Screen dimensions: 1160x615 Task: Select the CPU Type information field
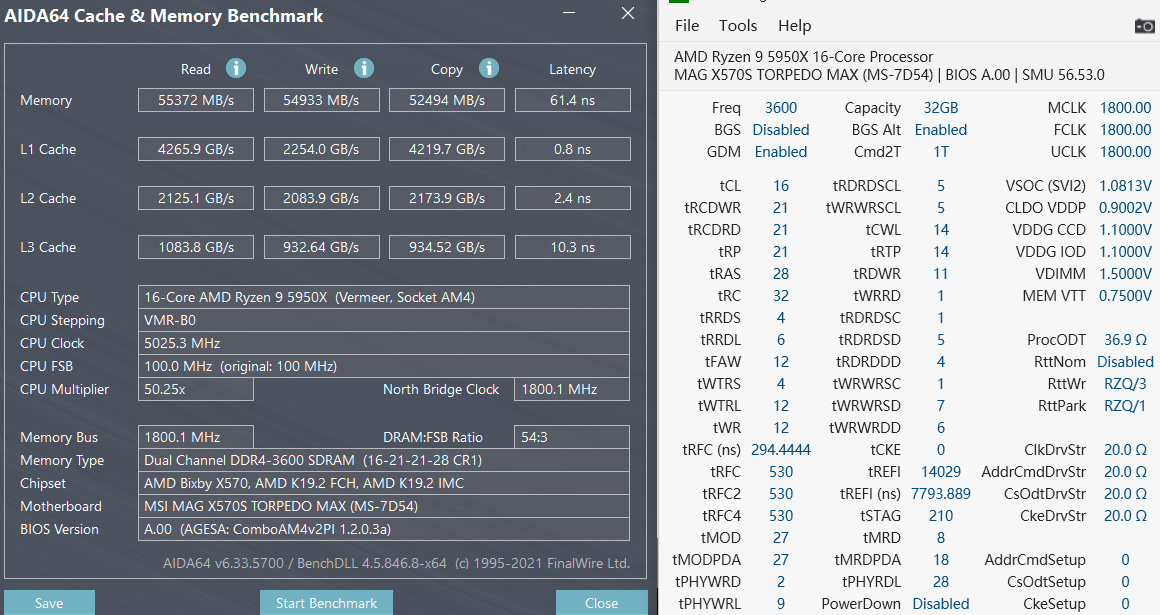[x=384, y=297]
